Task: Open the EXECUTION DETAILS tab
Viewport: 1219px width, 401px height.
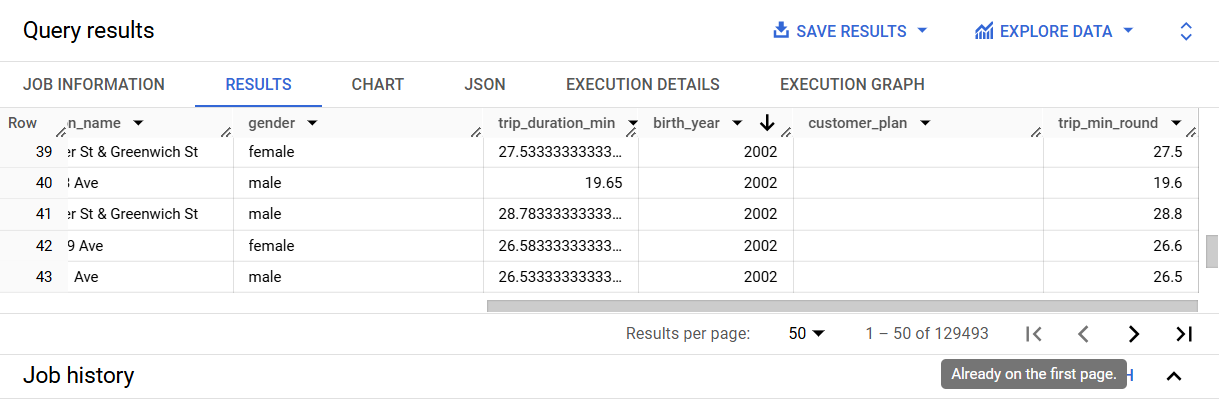Action: (643, 85)
